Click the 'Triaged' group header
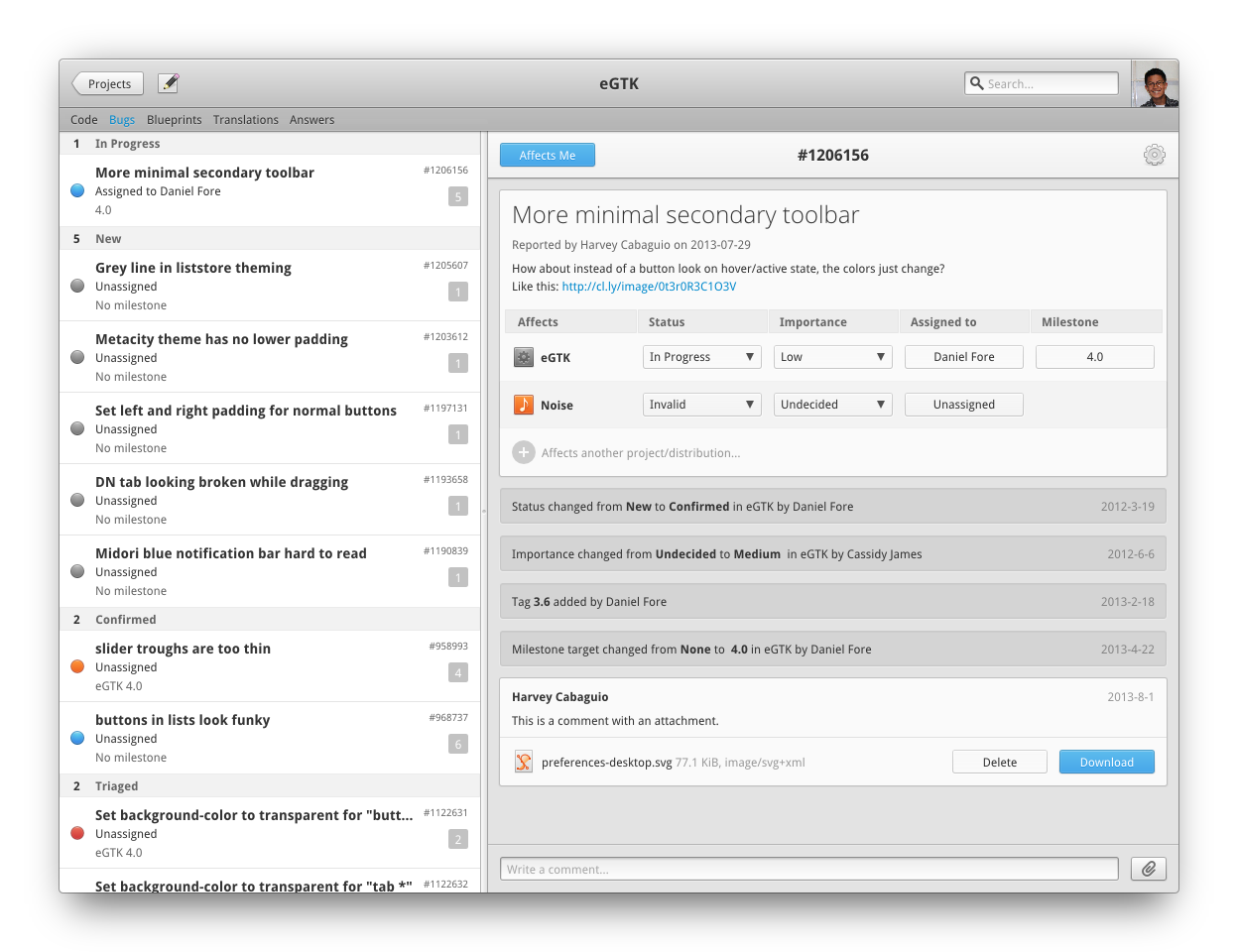1238x952 pixels. coord(270,786)
